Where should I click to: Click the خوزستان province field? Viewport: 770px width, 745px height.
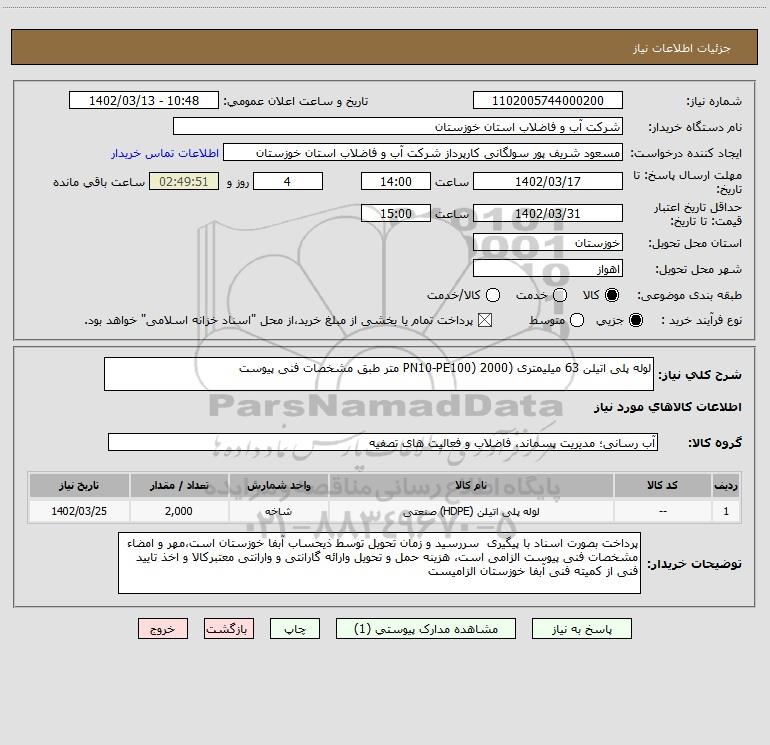[x=548, y=243]
